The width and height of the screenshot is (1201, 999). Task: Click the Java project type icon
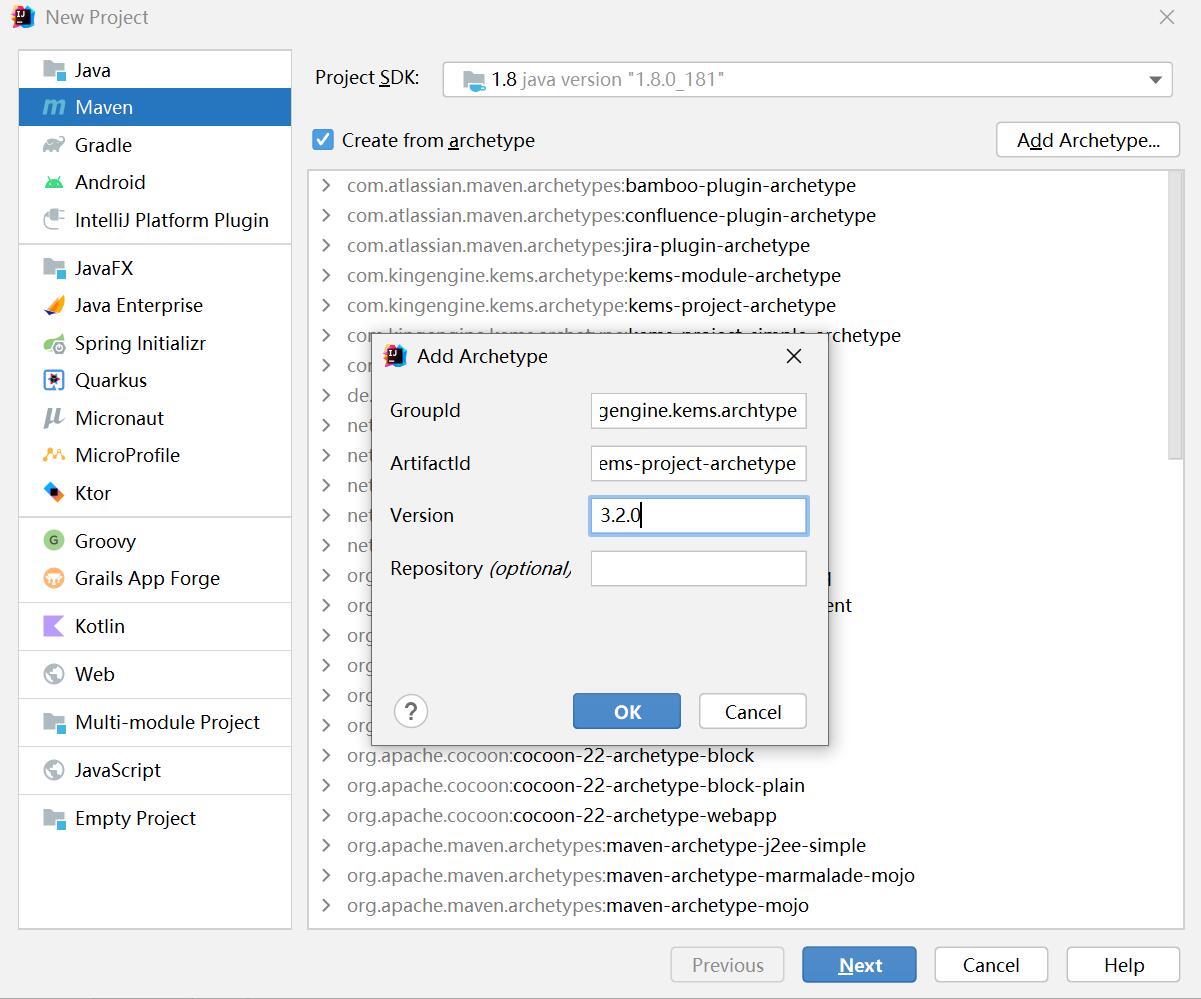(x=54, y=70)
